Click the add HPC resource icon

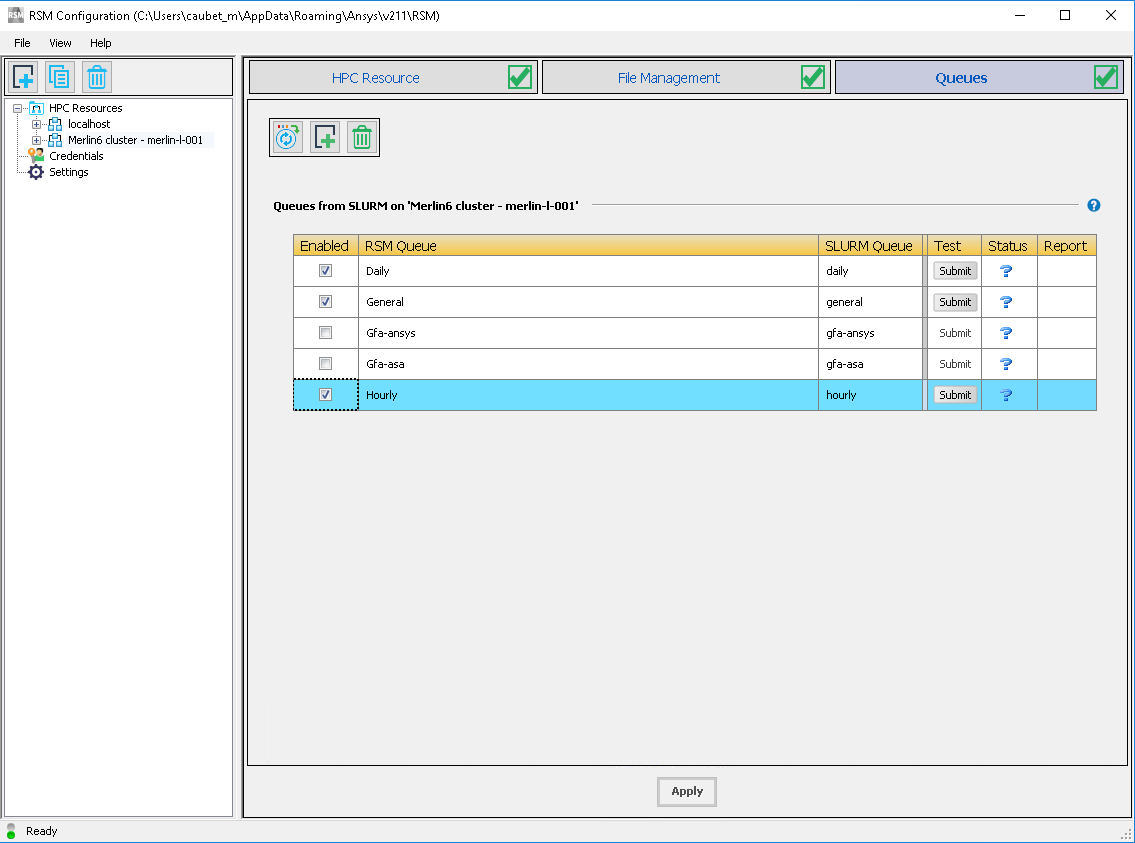click(24, 77)
